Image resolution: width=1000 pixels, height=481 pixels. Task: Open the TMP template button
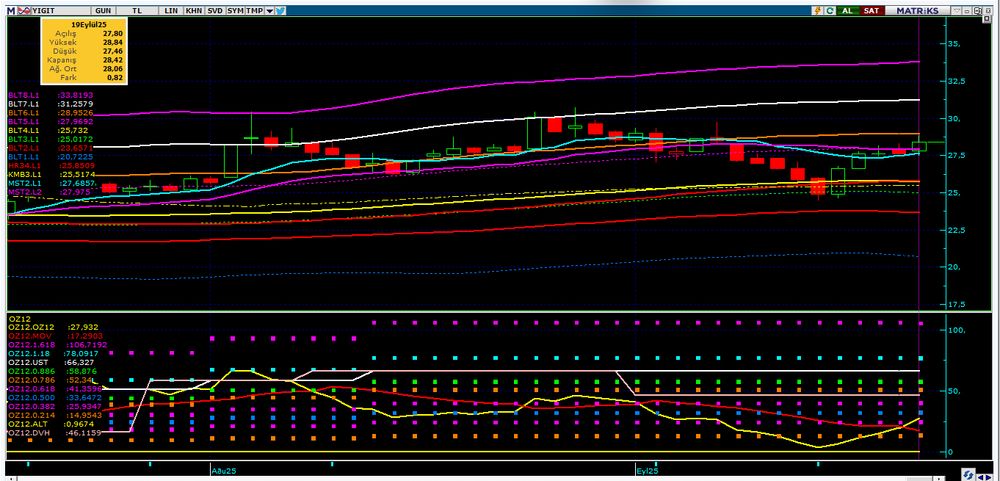(254, 11)
